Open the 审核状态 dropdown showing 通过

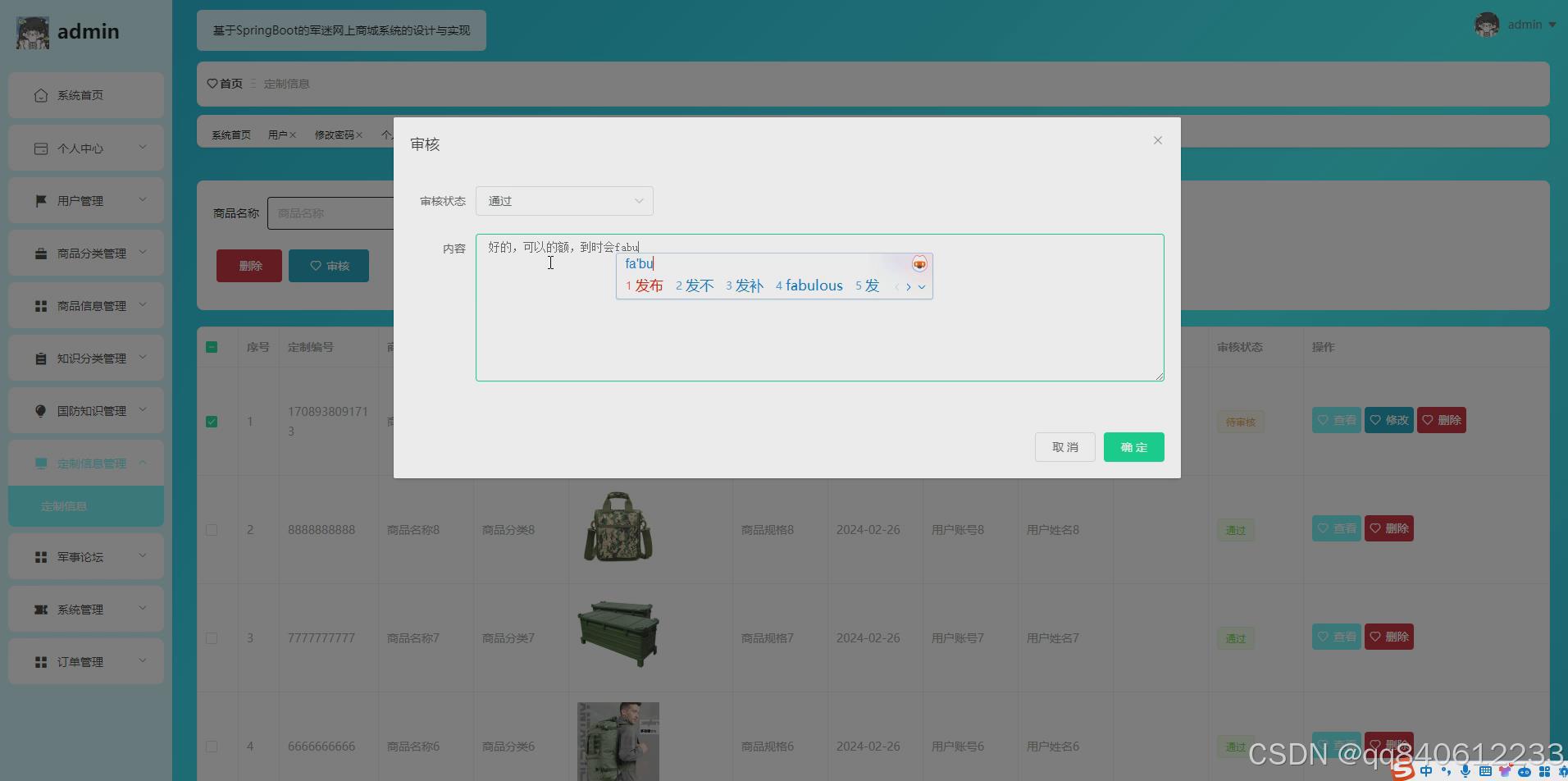click(x=564, y=201)
